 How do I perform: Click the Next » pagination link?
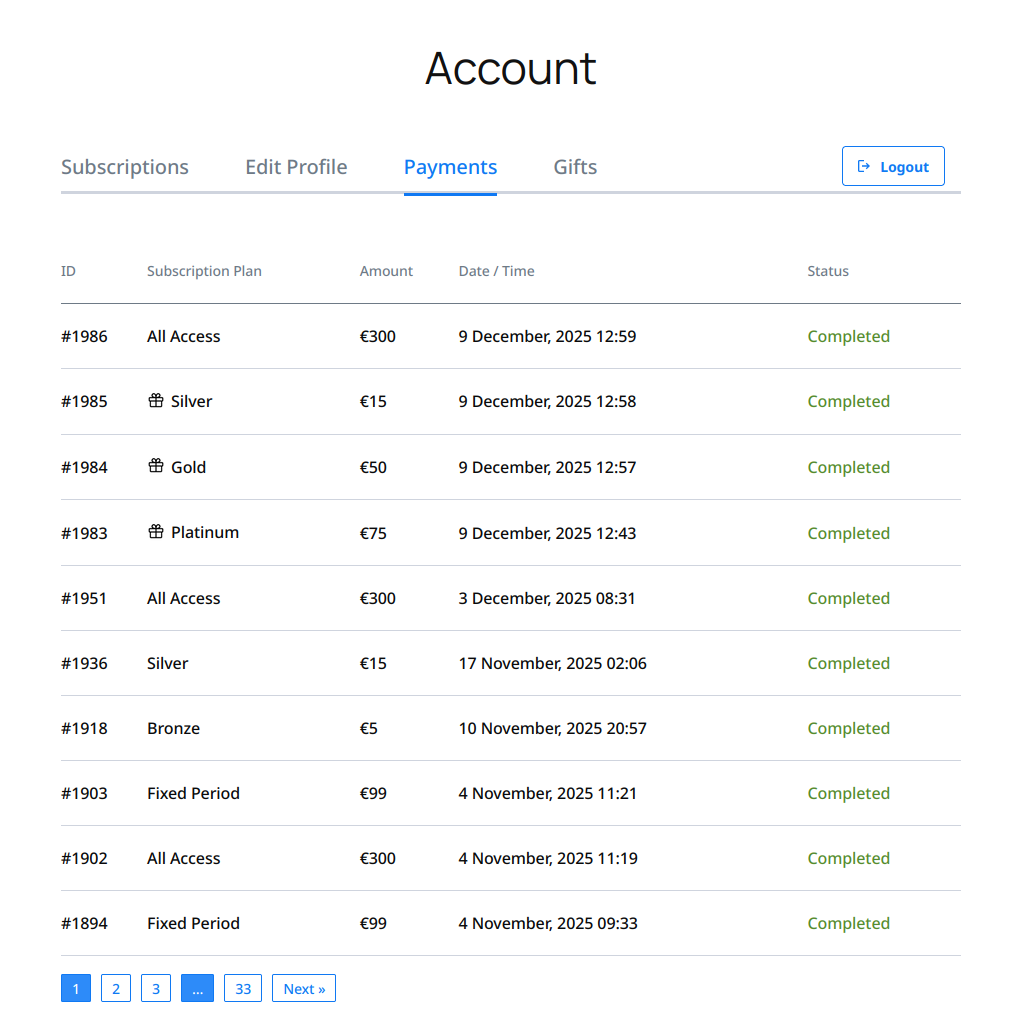point(304,989)
